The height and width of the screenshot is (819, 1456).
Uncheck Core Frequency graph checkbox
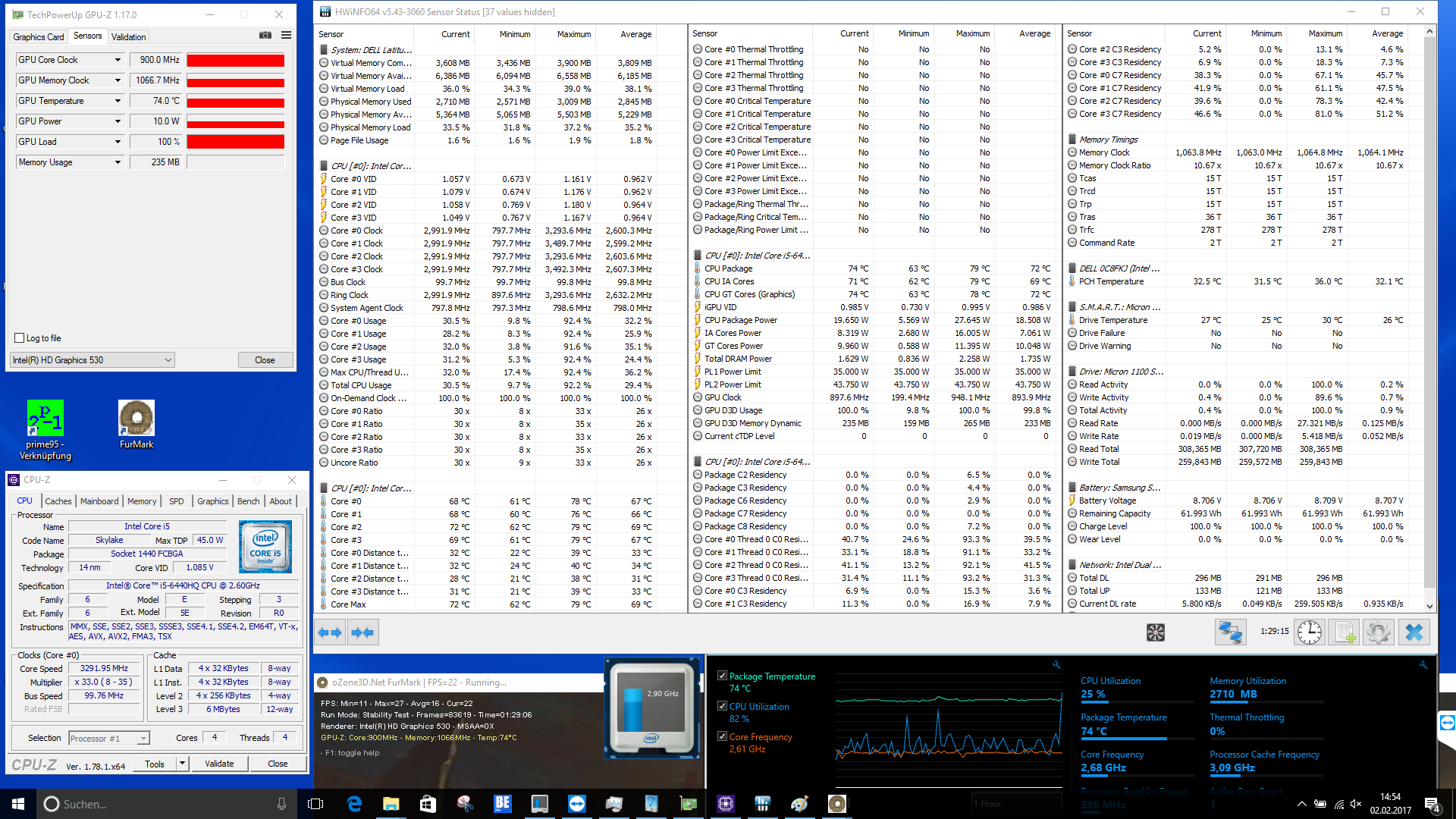tap(722, 736)
